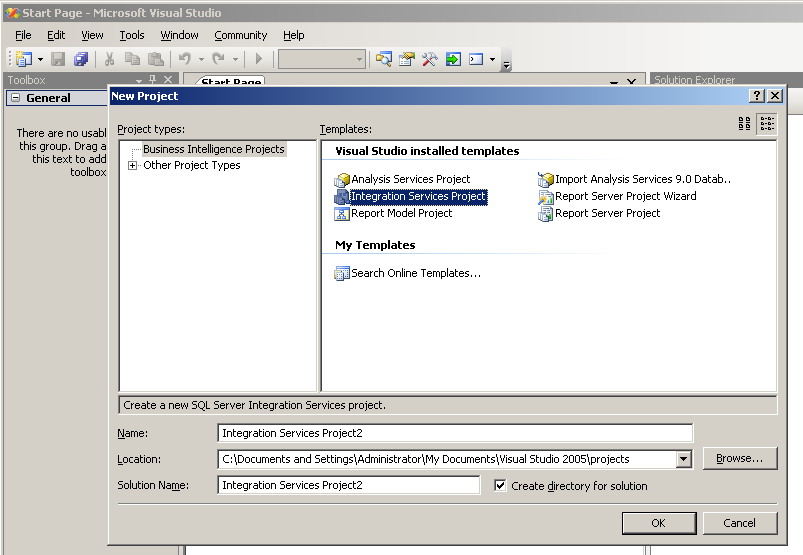Click the Solution Explorer panel title

695,80
